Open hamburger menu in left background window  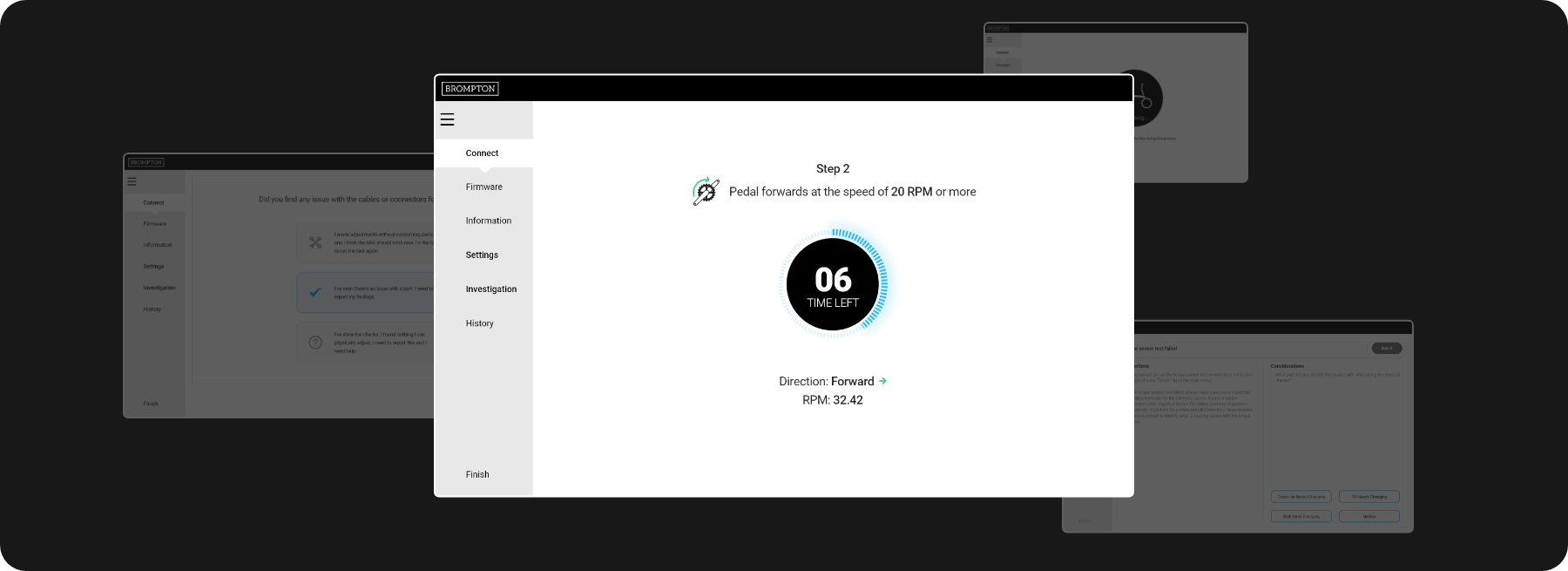click(x=132, y=181)
